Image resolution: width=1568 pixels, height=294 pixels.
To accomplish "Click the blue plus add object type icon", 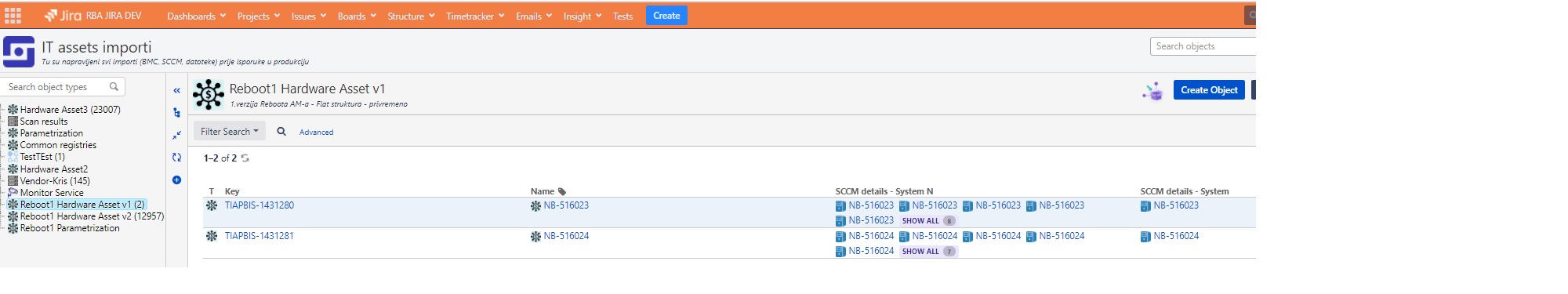I will point(176,180).
